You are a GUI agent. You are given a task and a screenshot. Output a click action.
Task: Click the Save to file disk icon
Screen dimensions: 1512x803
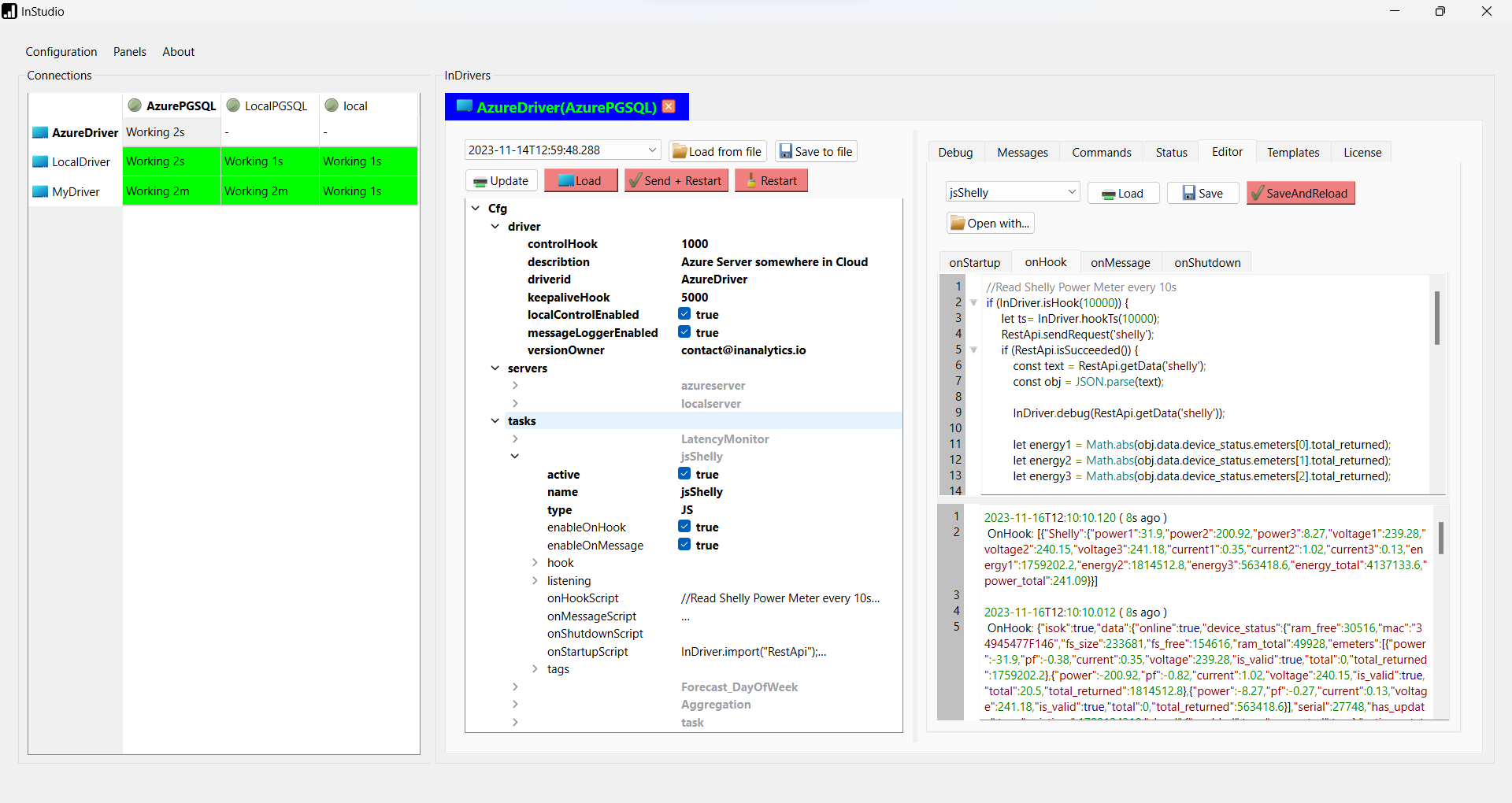(x=785, y=152)
